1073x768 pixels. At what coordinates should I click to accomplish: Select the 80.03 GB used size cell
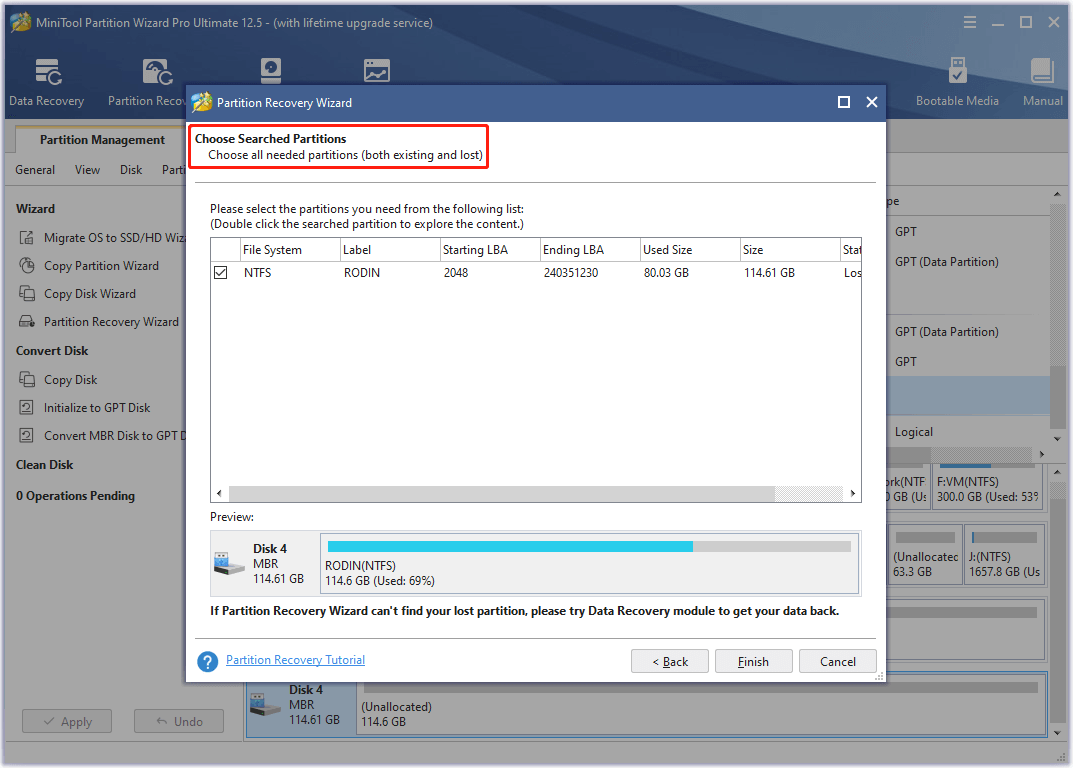pyautogui.click(x=666, y=272)
